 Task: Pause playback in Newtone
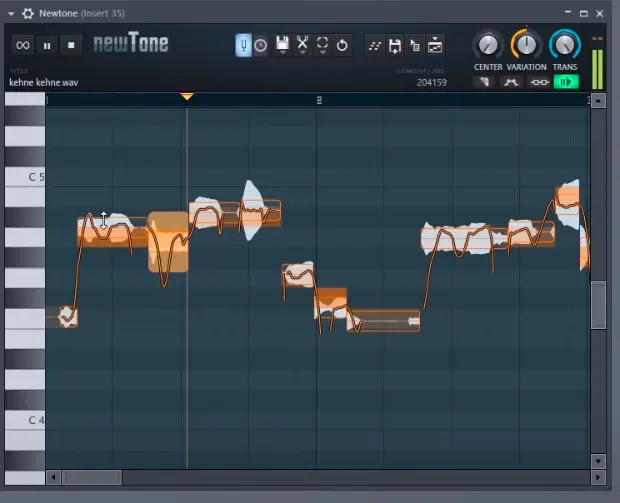(47, 45)
